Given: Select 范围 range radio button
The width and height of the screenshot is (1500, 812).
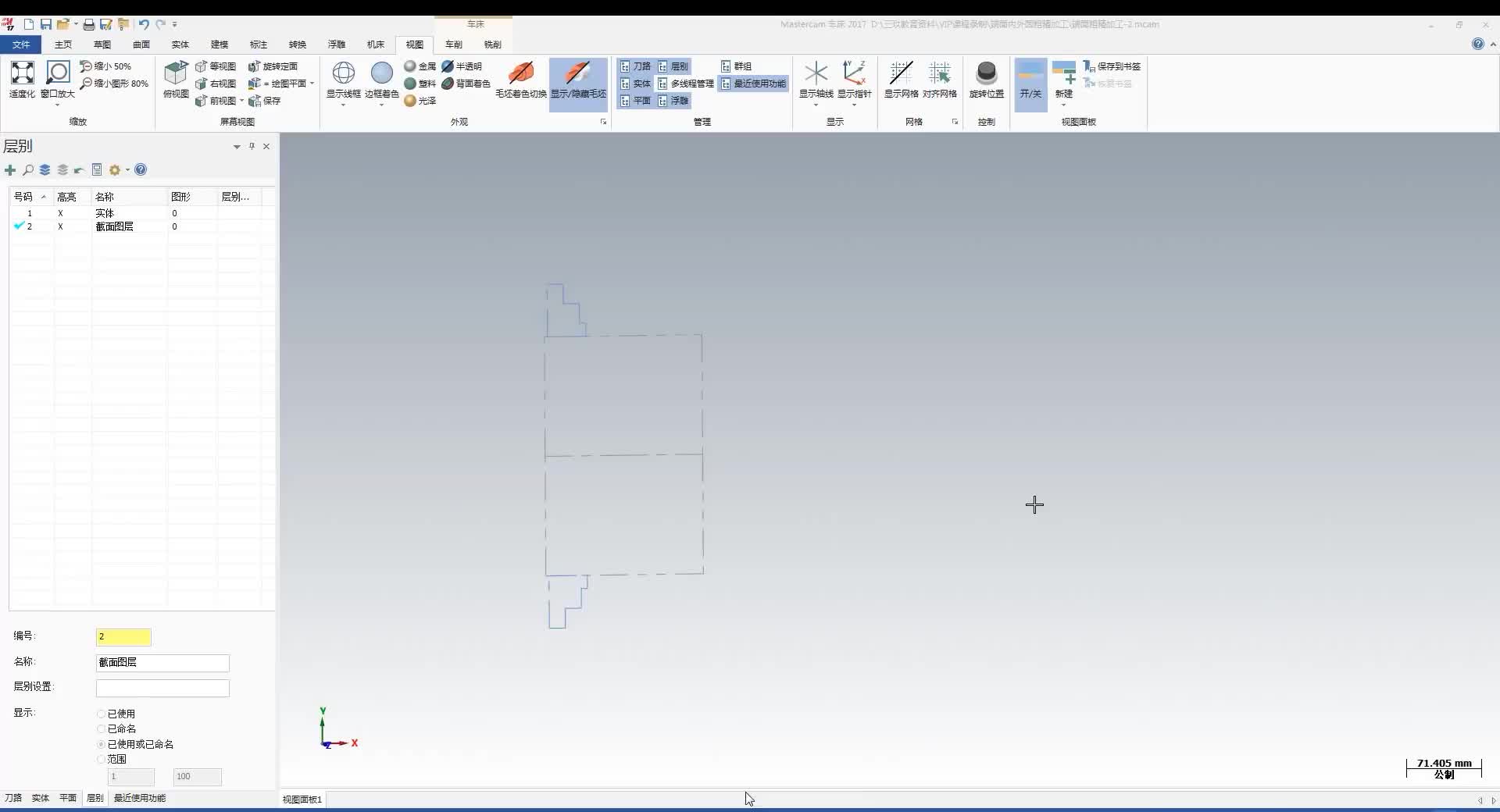Looking at the screenshot, I should pyautogui.click(x=102, y=759).
